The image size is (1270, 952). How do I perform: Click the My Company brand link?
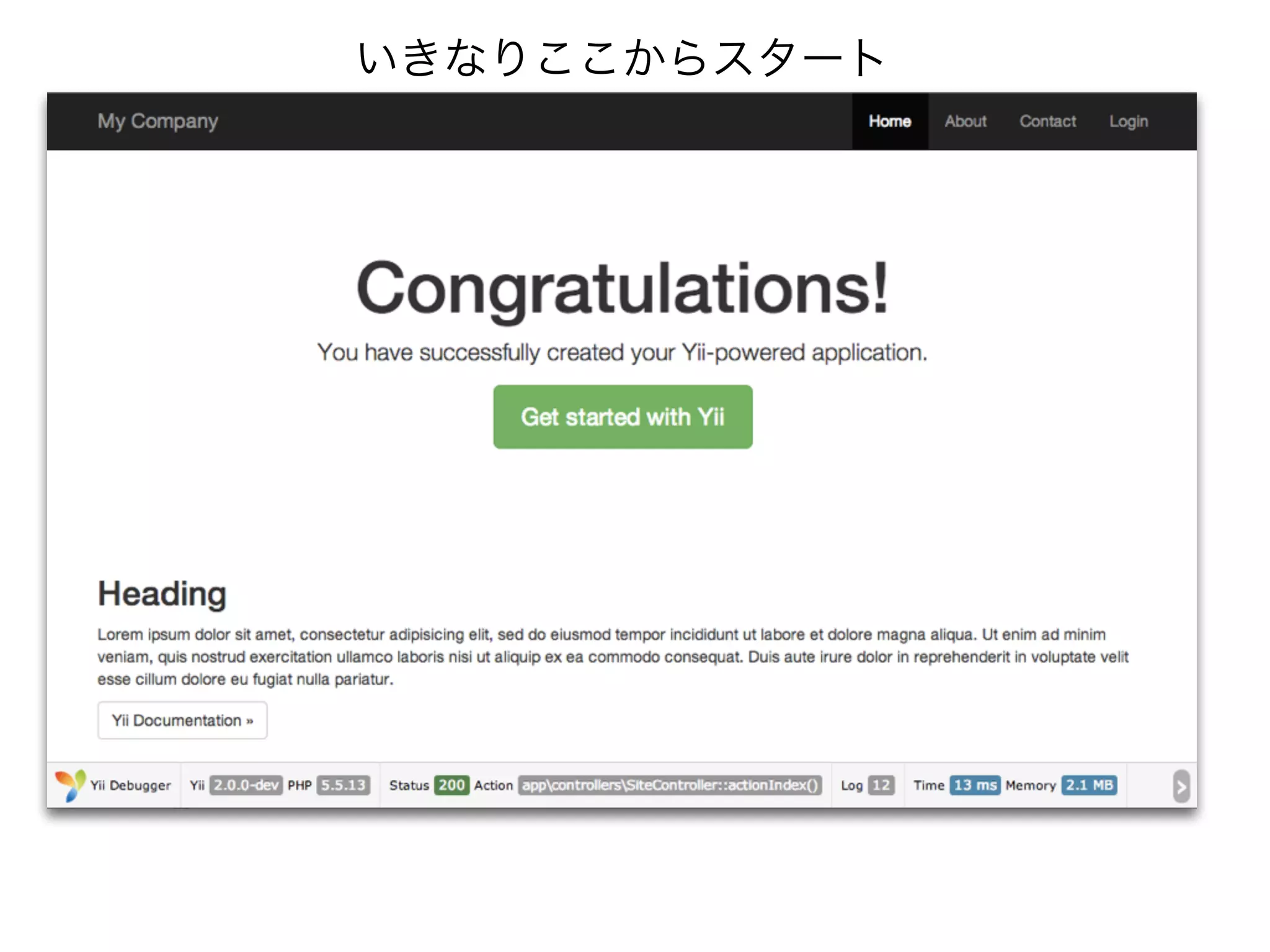pos(158,121)
